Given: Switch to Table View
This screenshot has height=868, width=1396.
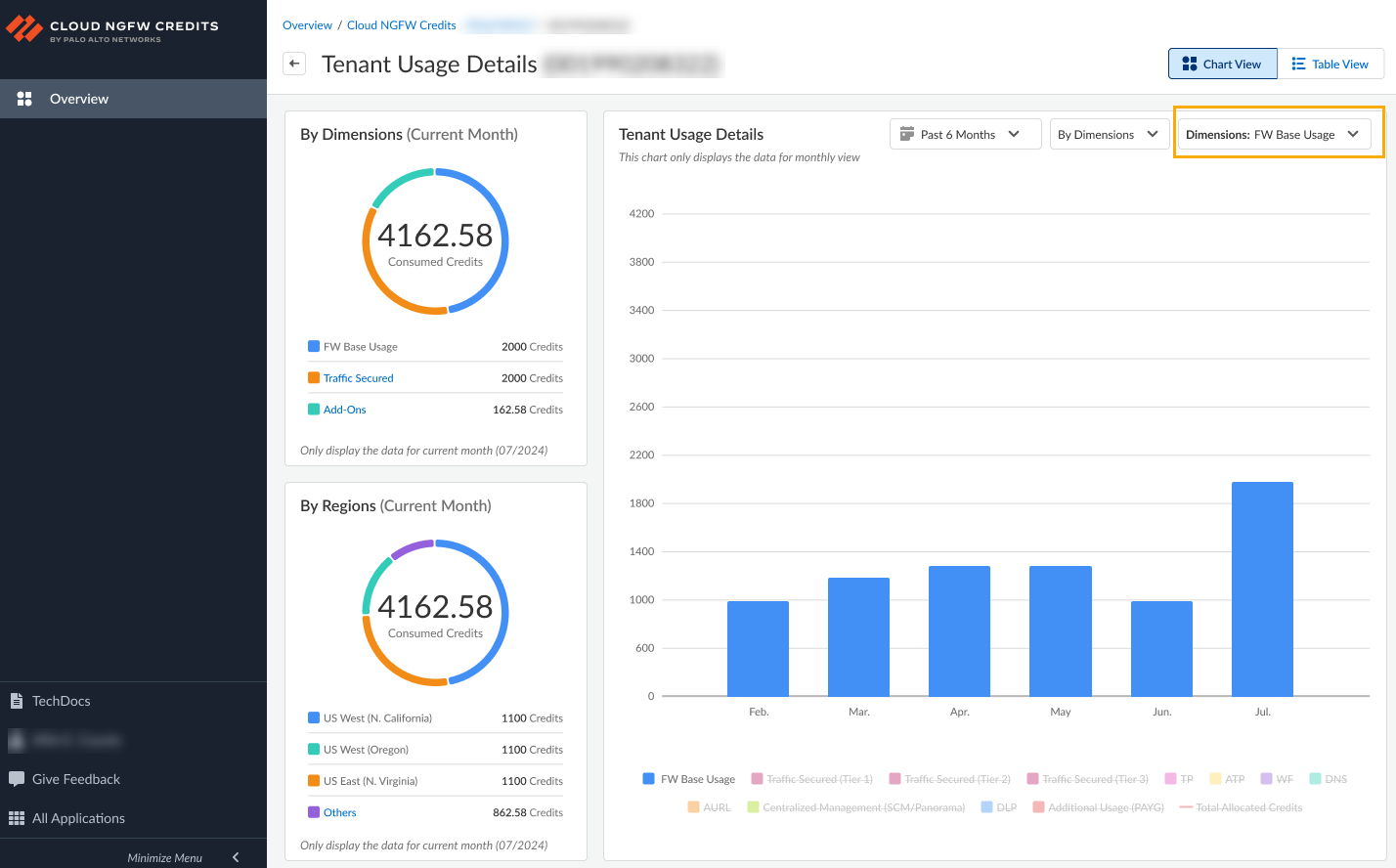Looking at the screenshot, I should 1331,65.
